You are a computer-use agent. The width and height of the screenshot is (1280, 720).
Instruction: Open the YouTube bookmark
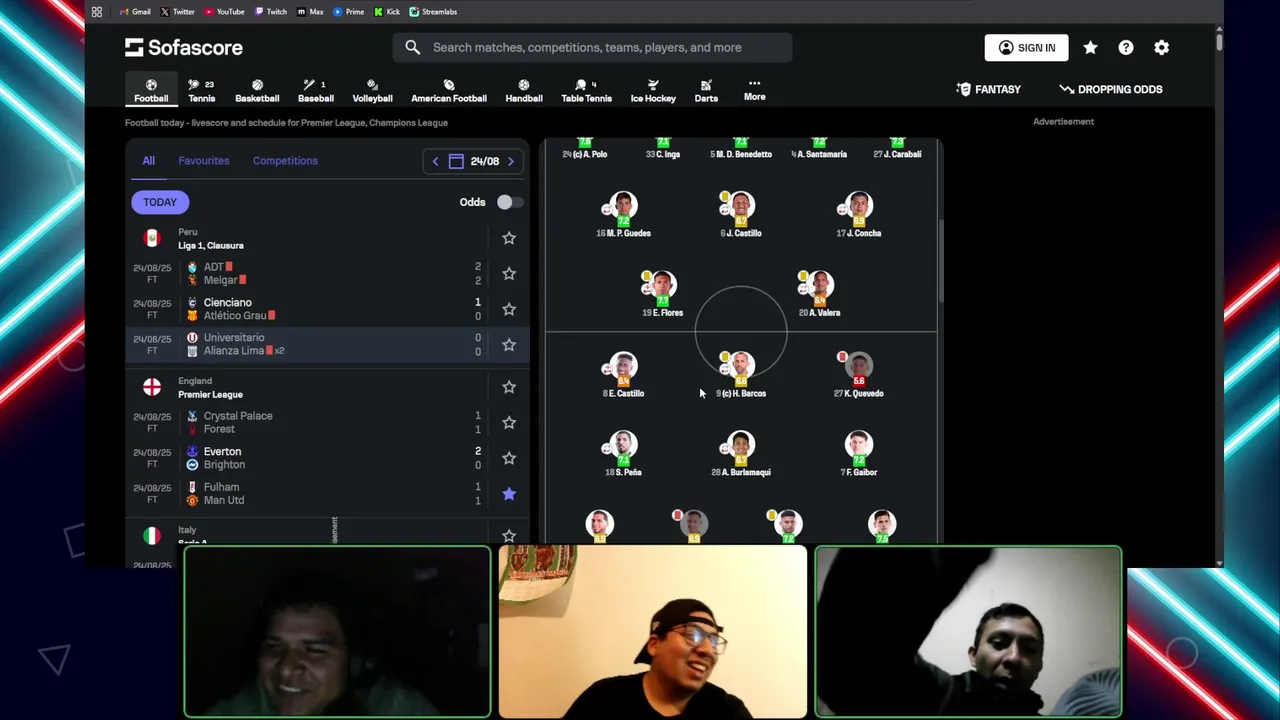pyautogui.click(x=224, y=12)
